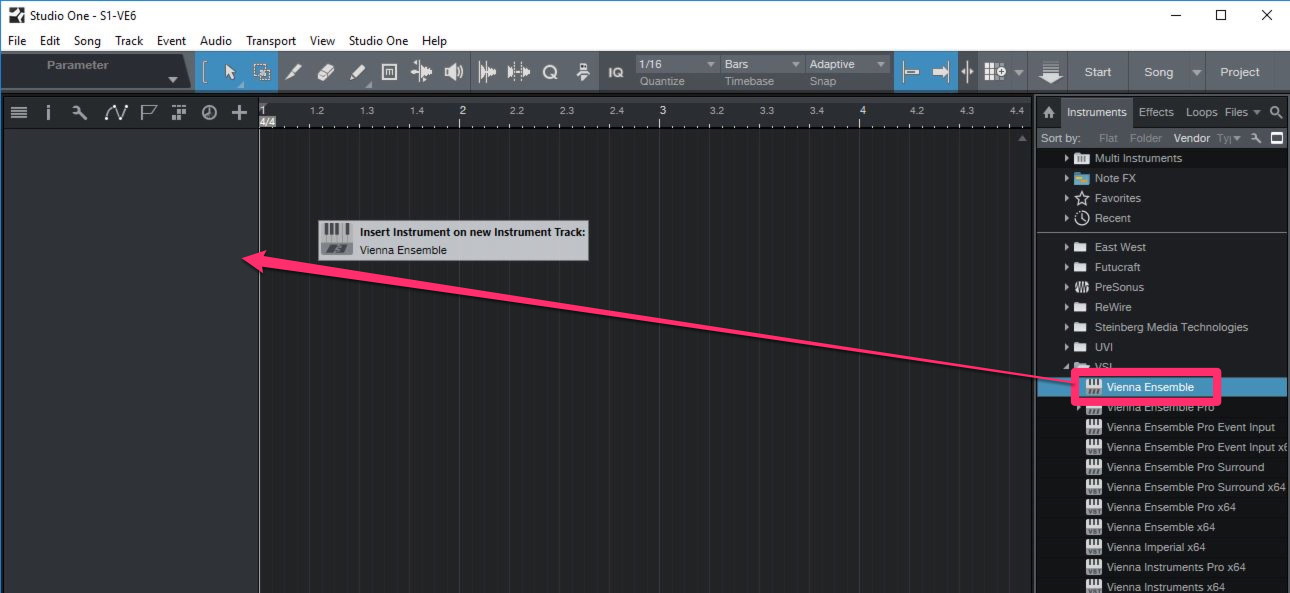Expand the Favorites folder
The image size is (1290, 593).
tap(1067, 198)
